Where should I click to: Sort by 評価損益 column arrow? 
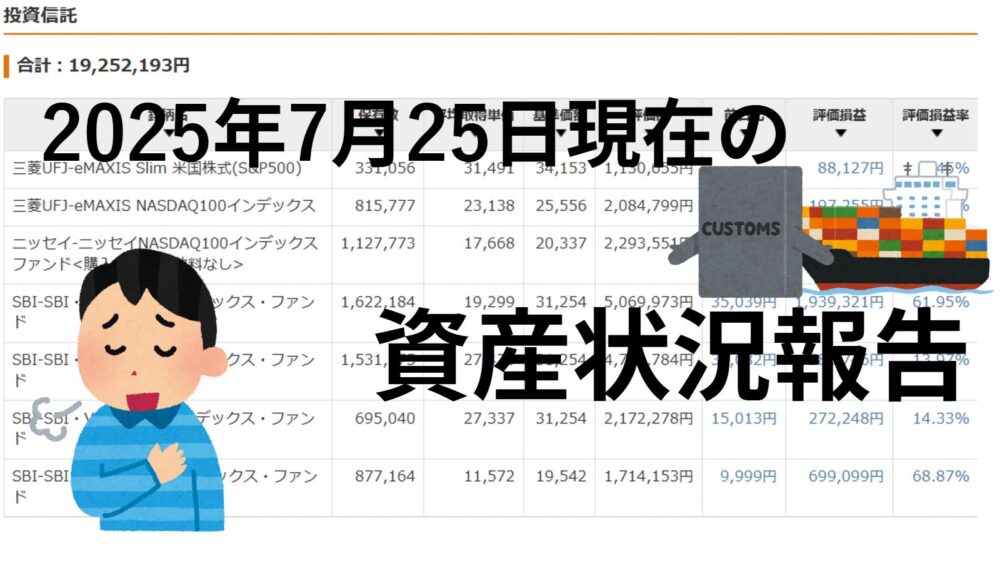(x=840, y=133)
